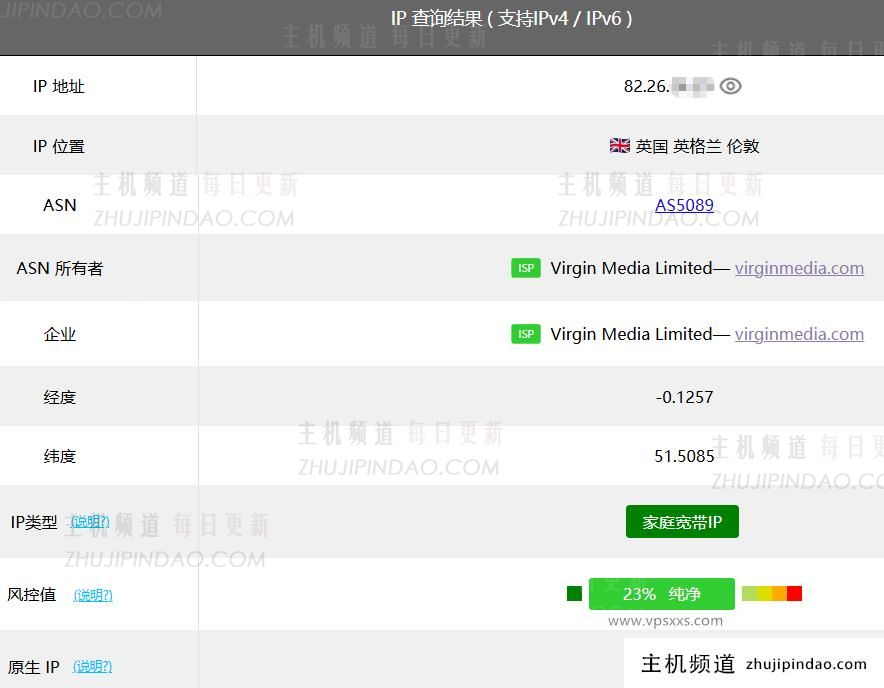
Task: Open the AS5089 link
Action: [x=684, y=205]
